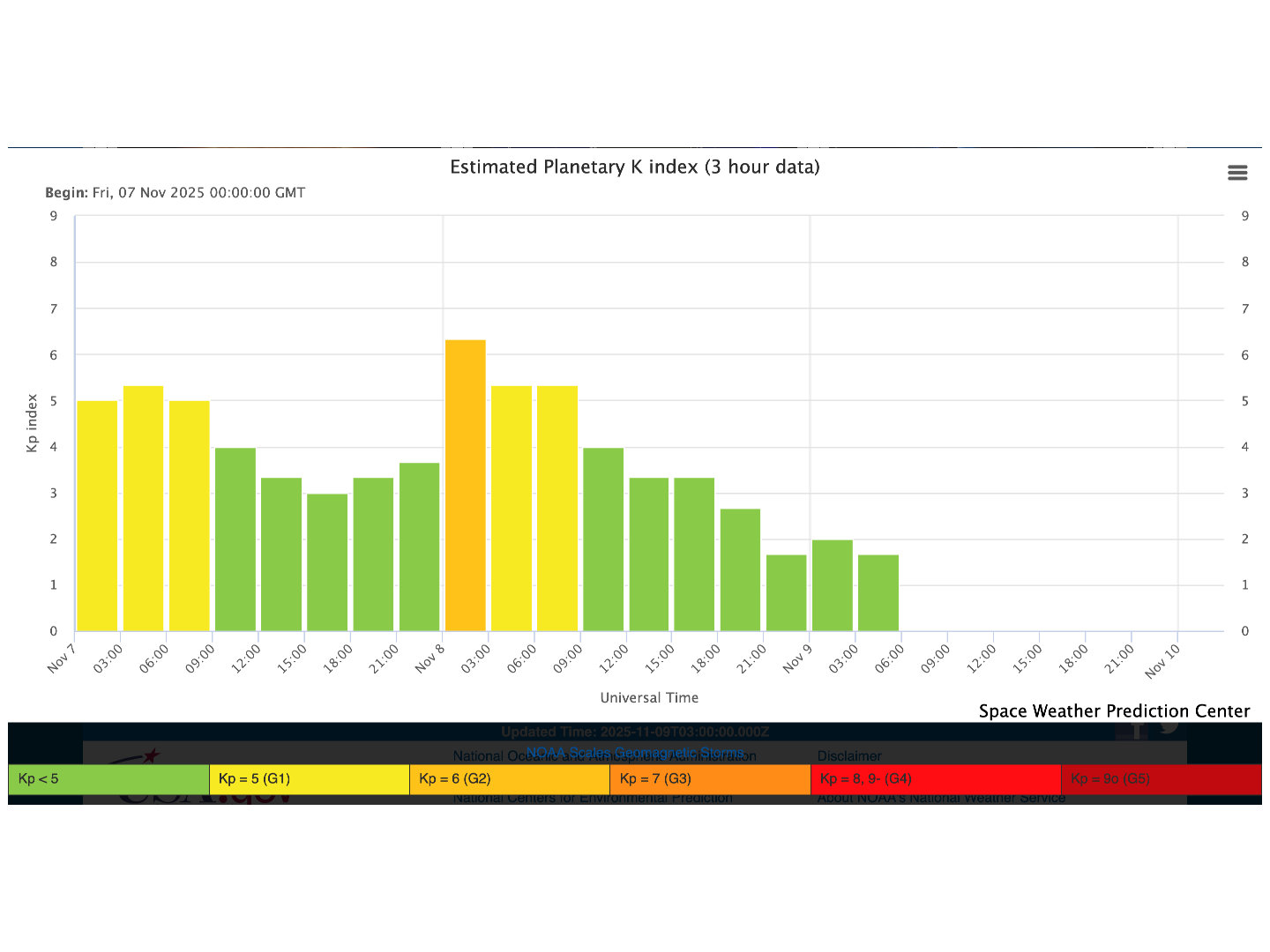This screenshot has width=1270, height=952.
Task: Click the Twitter bird icon
Action: pyautogui.click(x=1169, y=728)
